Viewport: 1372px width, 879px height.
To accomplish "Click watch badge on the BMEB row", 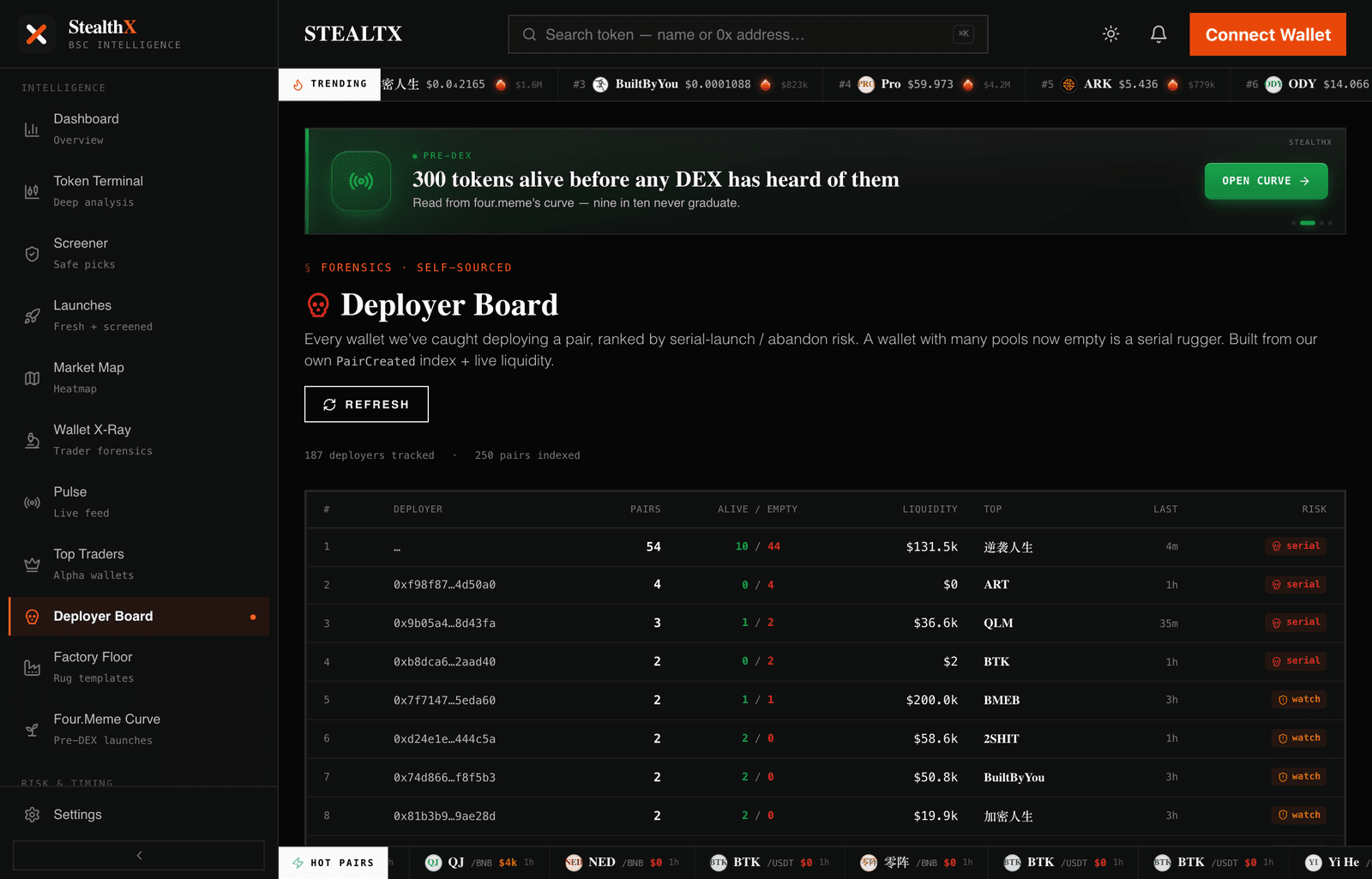I will (1299, 699).
